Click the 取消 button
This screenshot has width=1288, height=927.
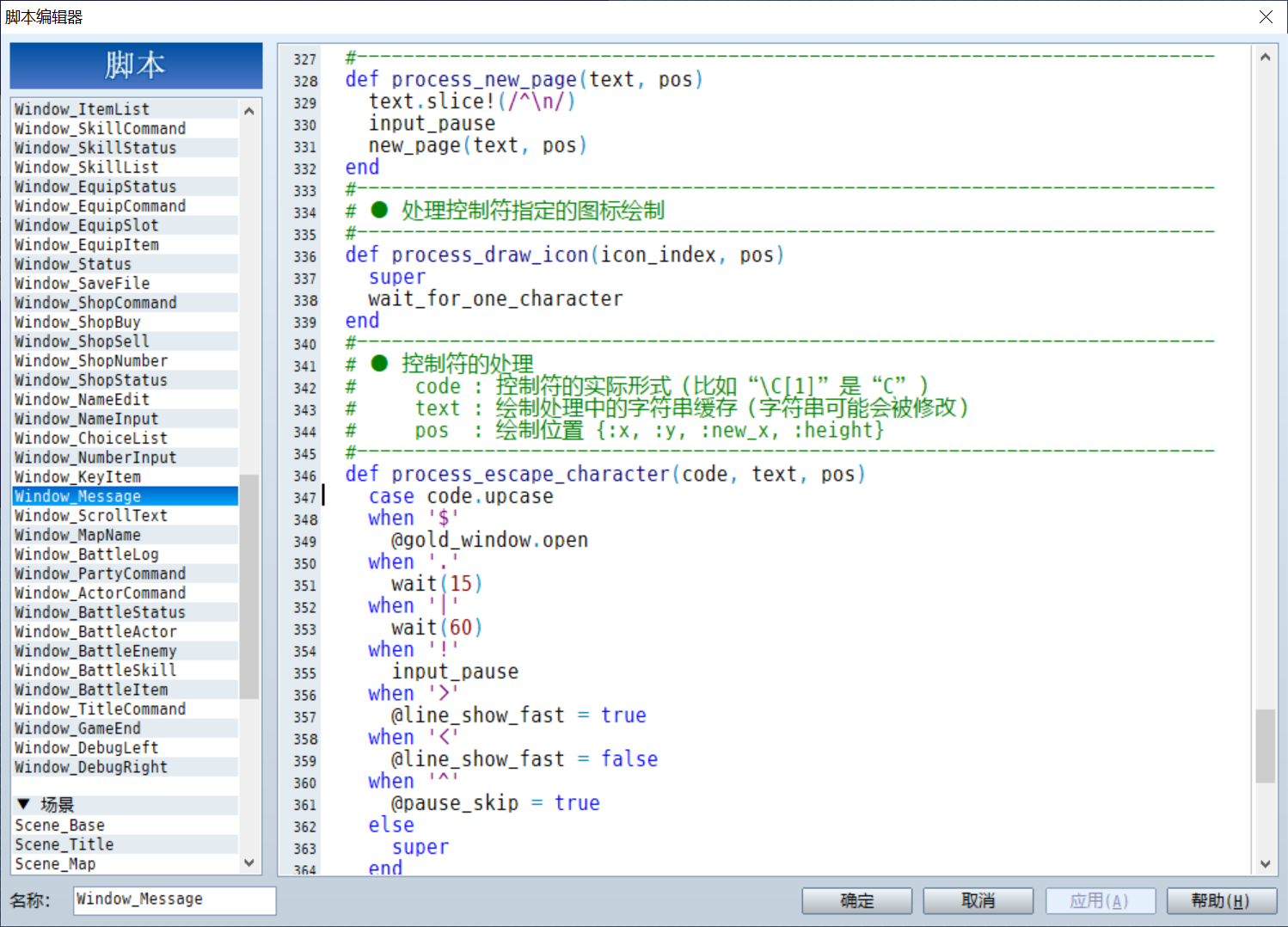point(978,900)
